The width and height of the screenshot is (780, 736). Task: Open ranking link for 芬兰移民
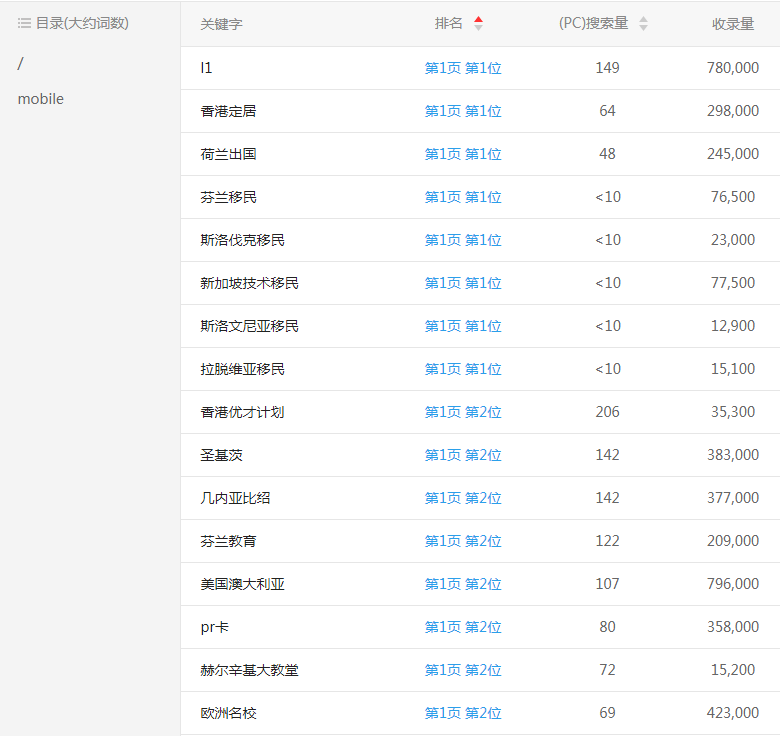pyautogui.click(x=463, y=197)
